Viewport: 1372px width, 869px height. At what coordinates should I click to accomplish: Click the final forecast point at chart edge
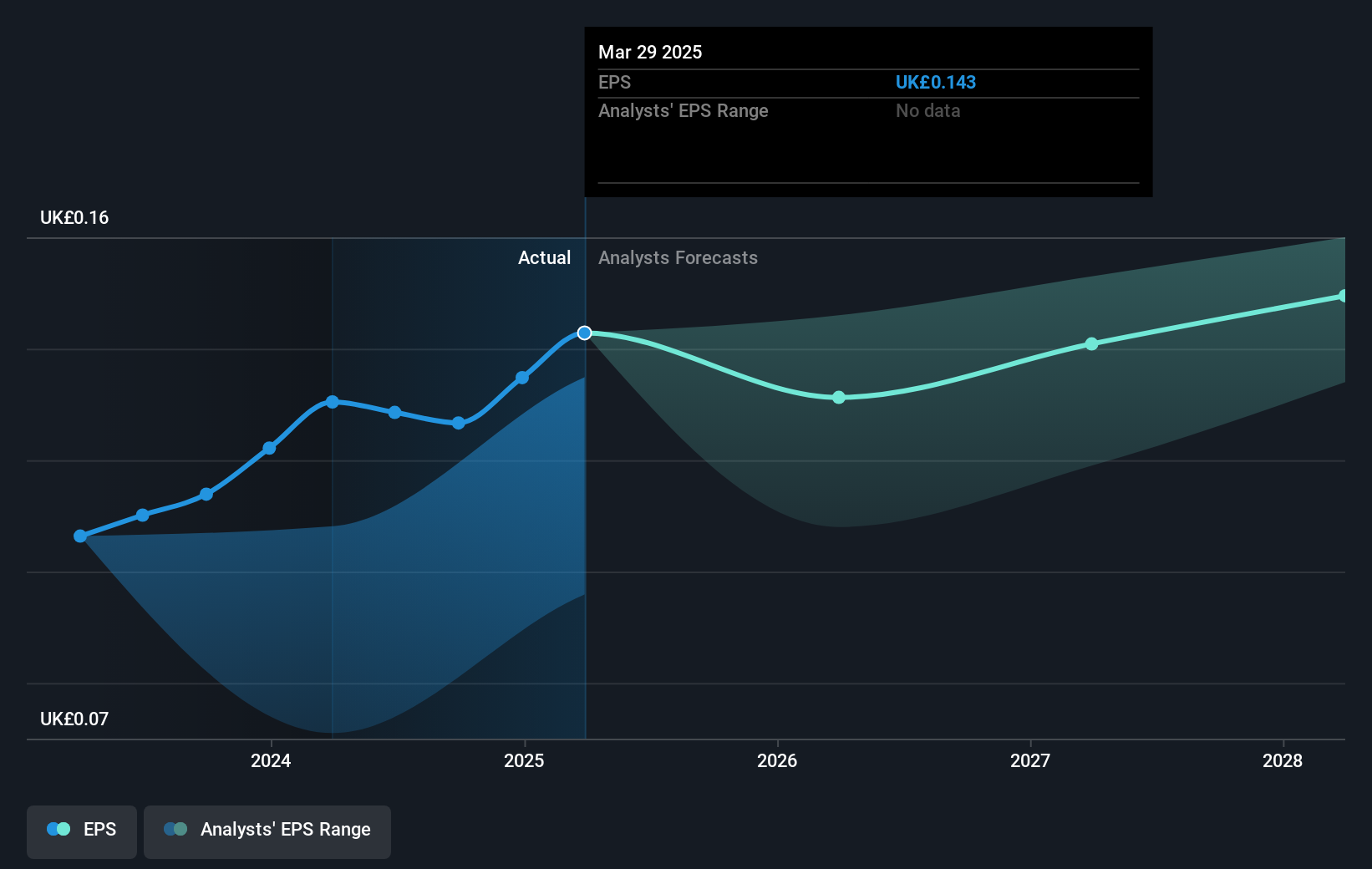pyautogui.click(x=1344, y=294)
